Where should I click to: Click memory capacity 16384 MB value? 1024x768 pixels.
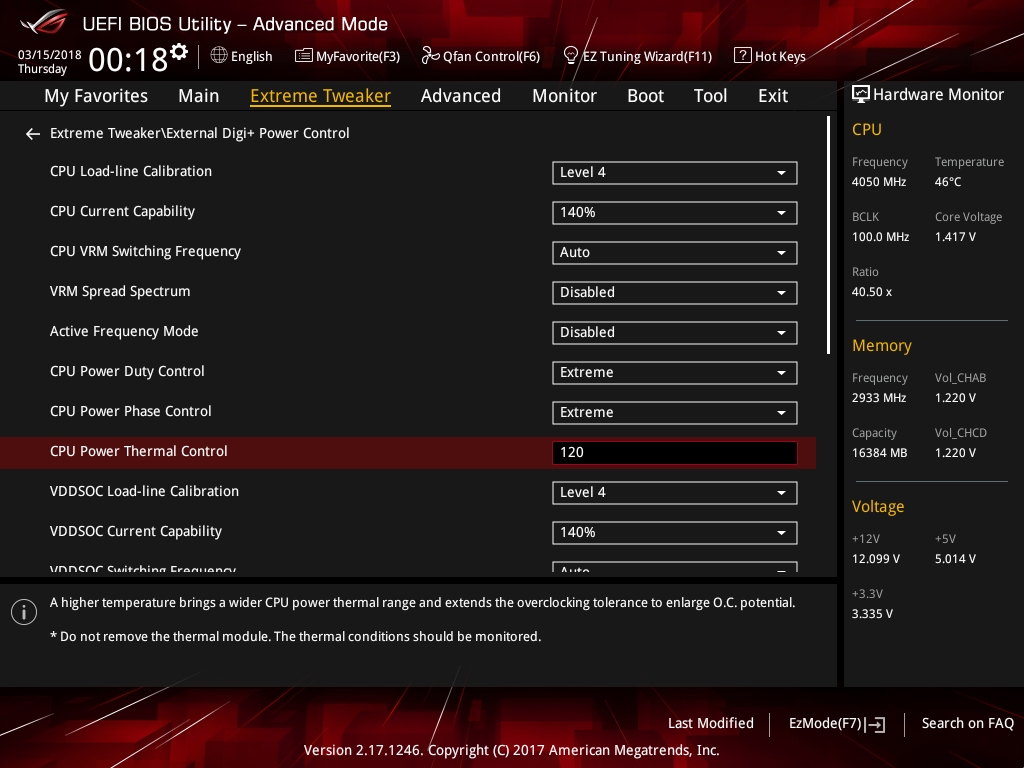(x=879, y=453)
